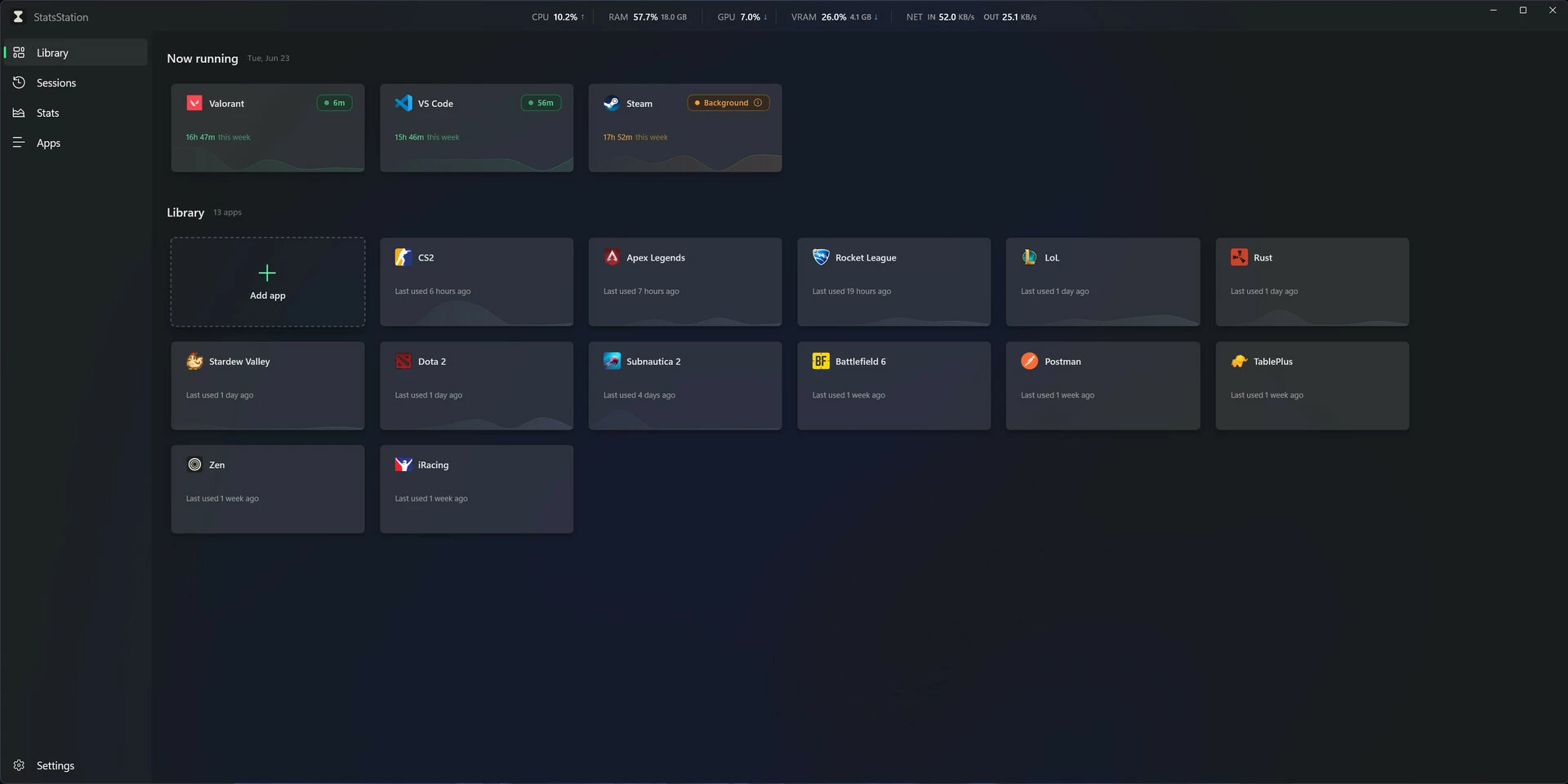The width and height of the screenshot is (1568, 784).
Task: Click 'Last used 1 week ago' under Zen
Action: pyautogui.click(x=222, y=499)
